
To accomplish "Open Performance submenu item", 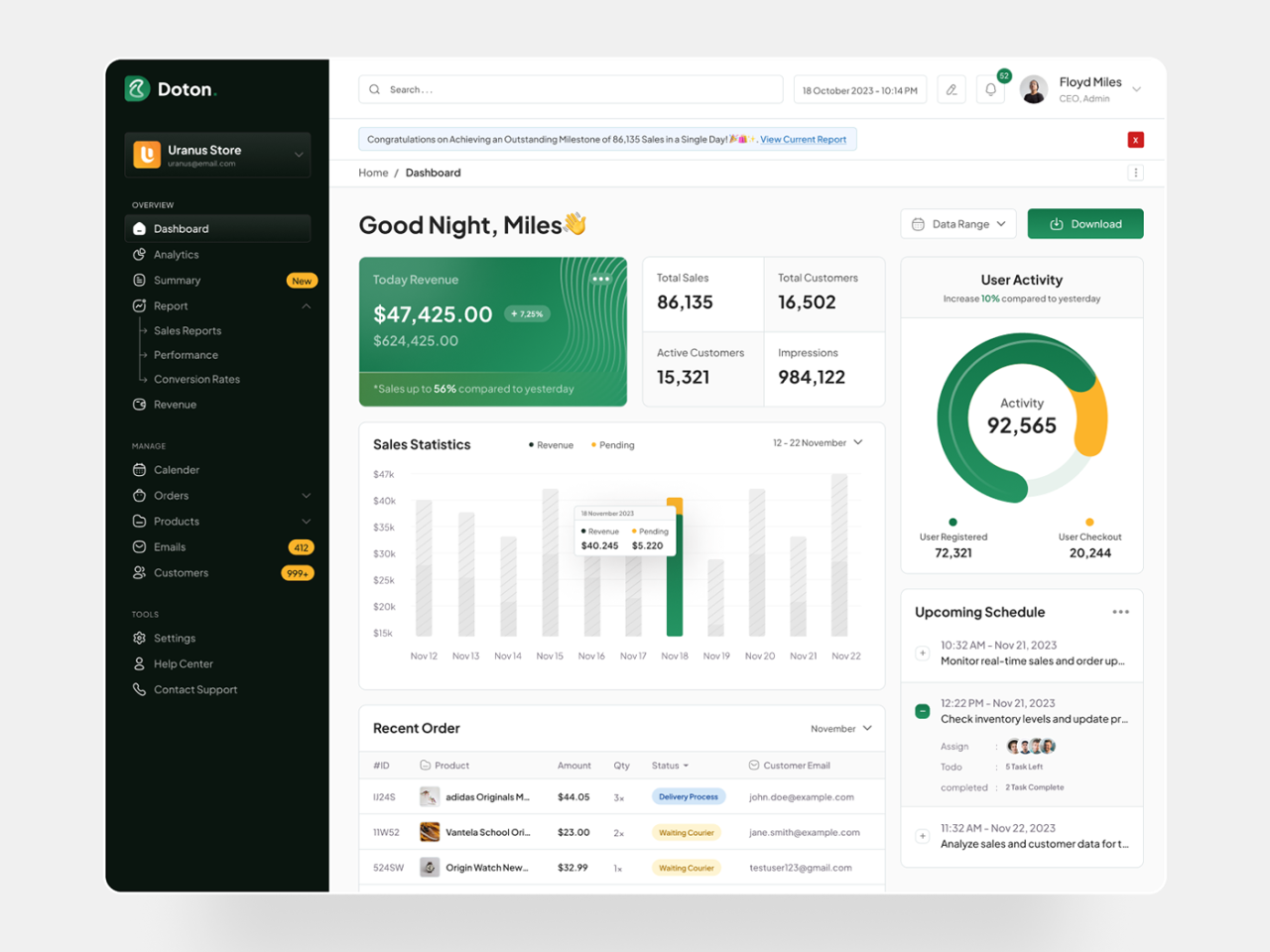I will (x=186, y=355).
